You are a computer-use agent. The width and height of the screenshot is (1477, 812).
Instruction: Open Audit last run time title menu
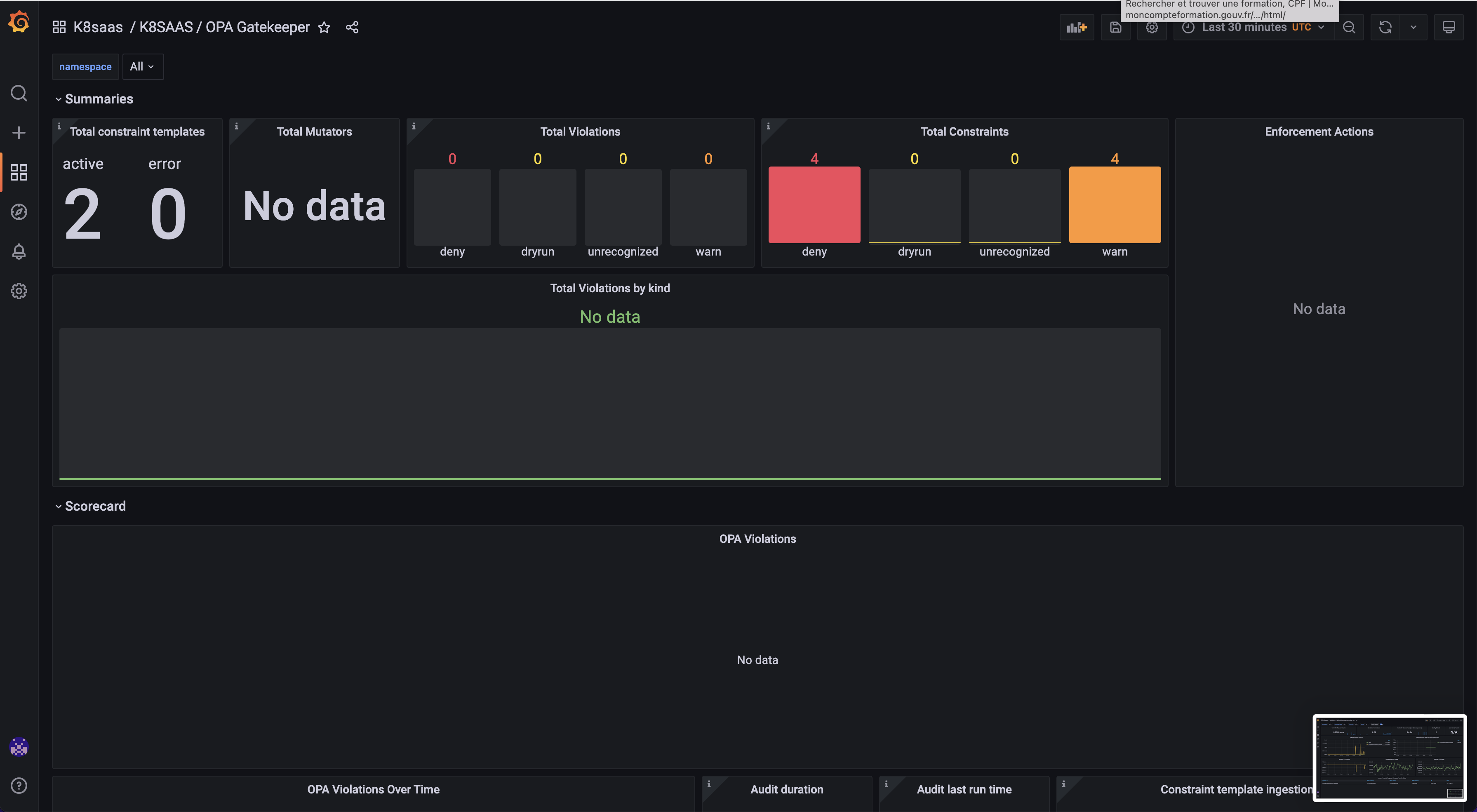pyautogui.click(x=964, y=789)
